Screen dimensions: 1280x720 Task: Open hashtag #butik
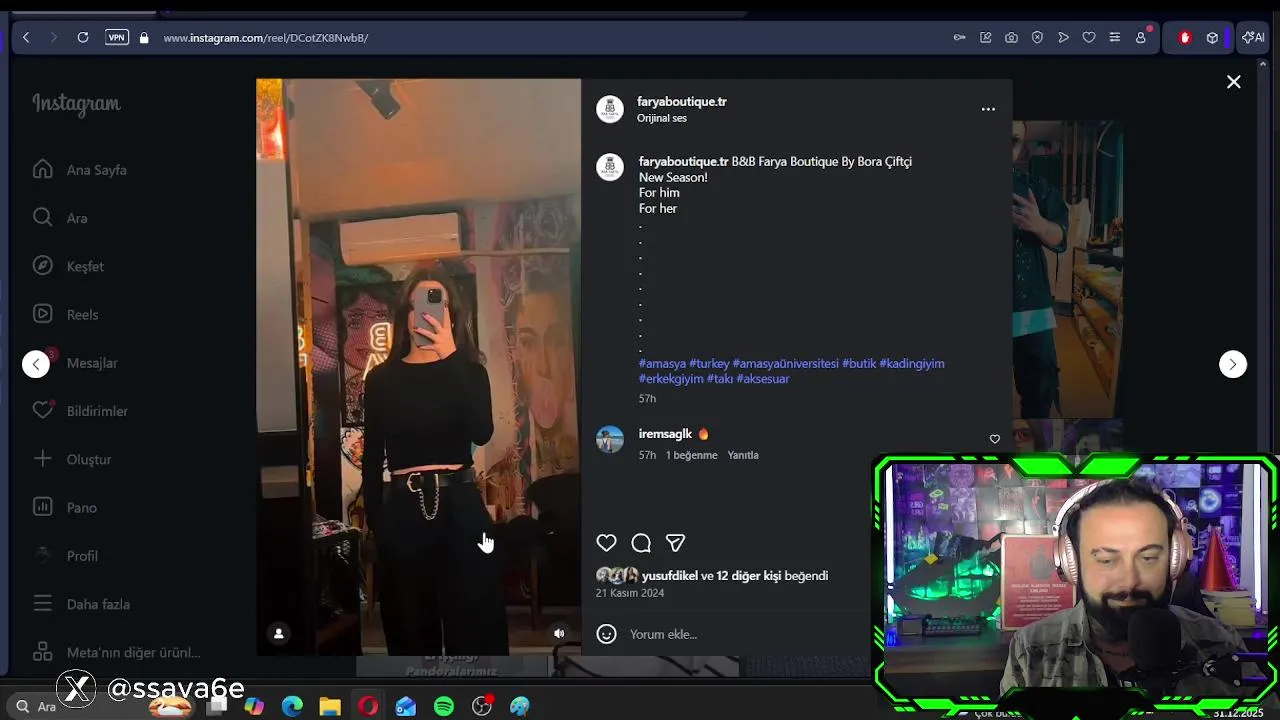coord(859,364)
